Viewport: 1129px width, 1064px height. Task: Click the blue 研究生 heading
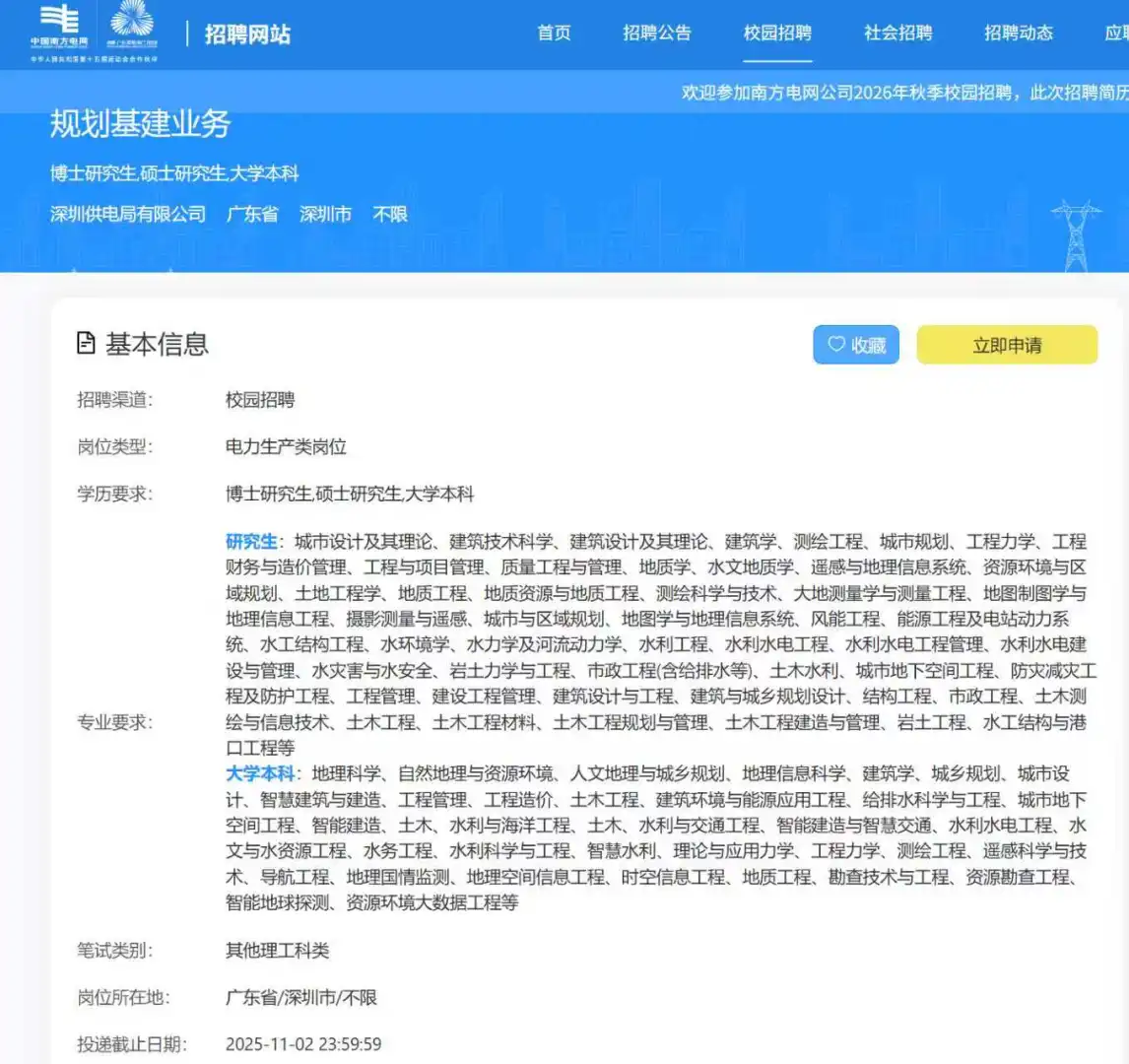click(x=251, y=541)
